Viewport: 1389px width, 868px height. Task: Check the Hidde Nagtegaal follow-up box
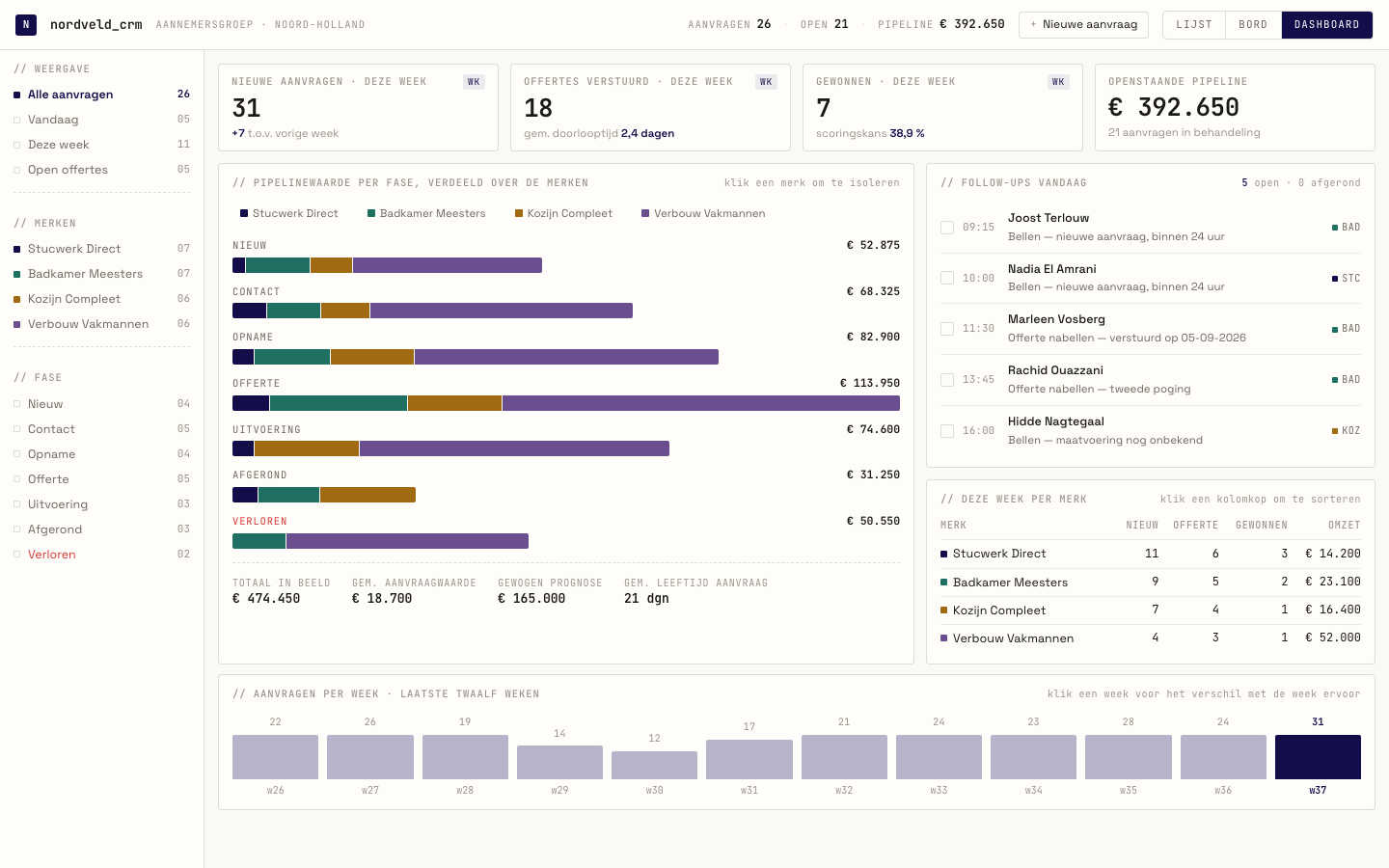click(x=947, y=431)
